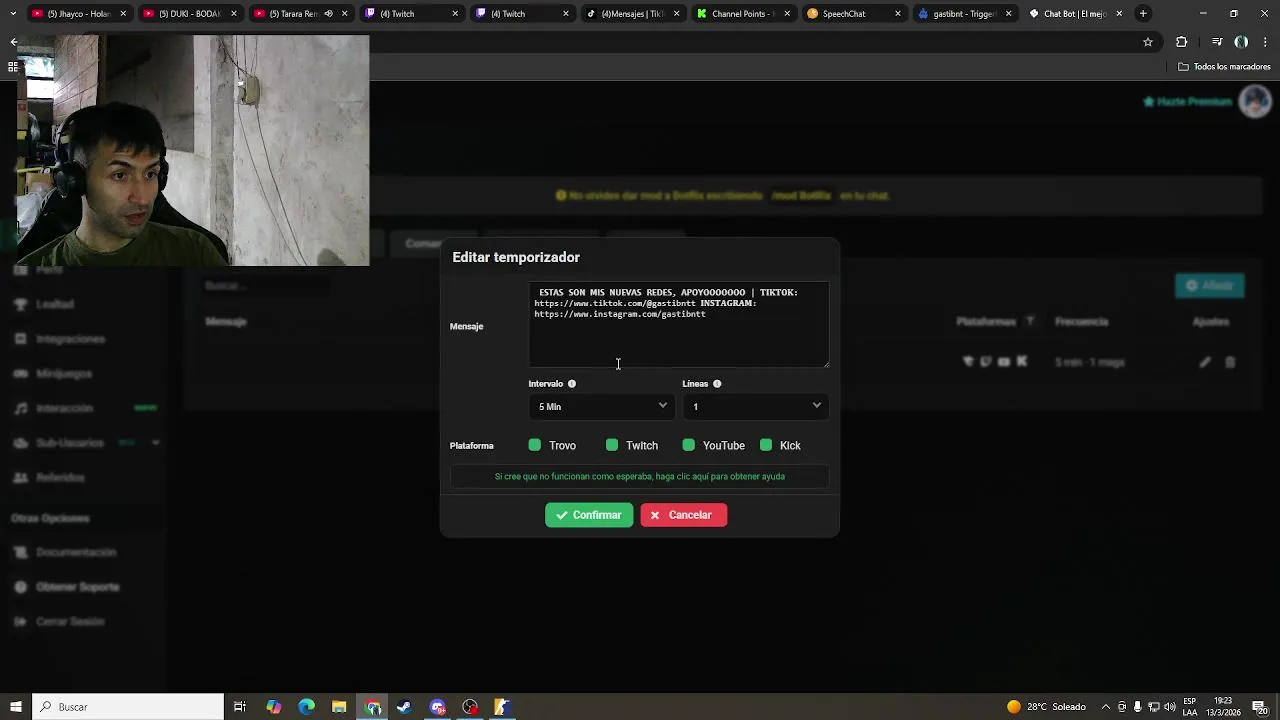Open Microsoft Edge from the taskbar
This screenshot has width=1280, height=720.
[306, 707]
